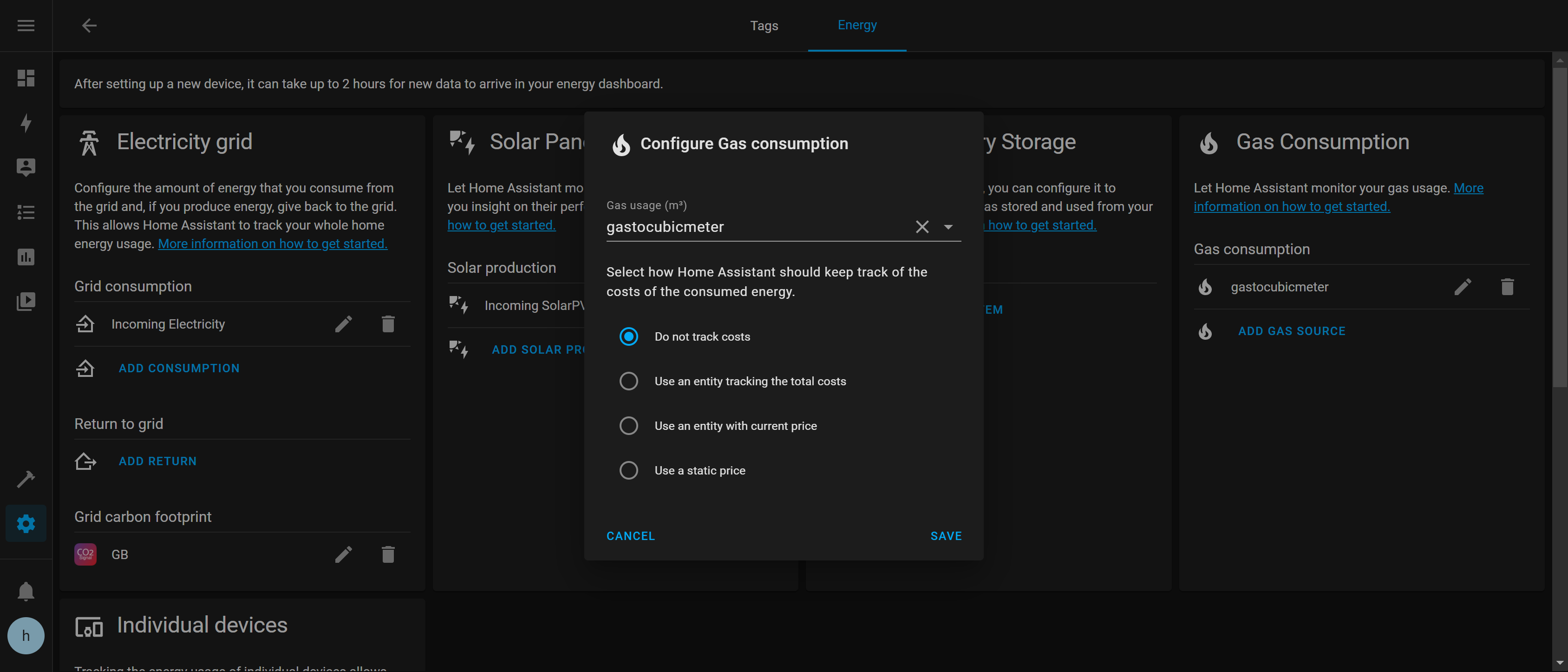The image size is (1568, 672).
Task: Click Add Gas Source
Action: point(1291,331)
